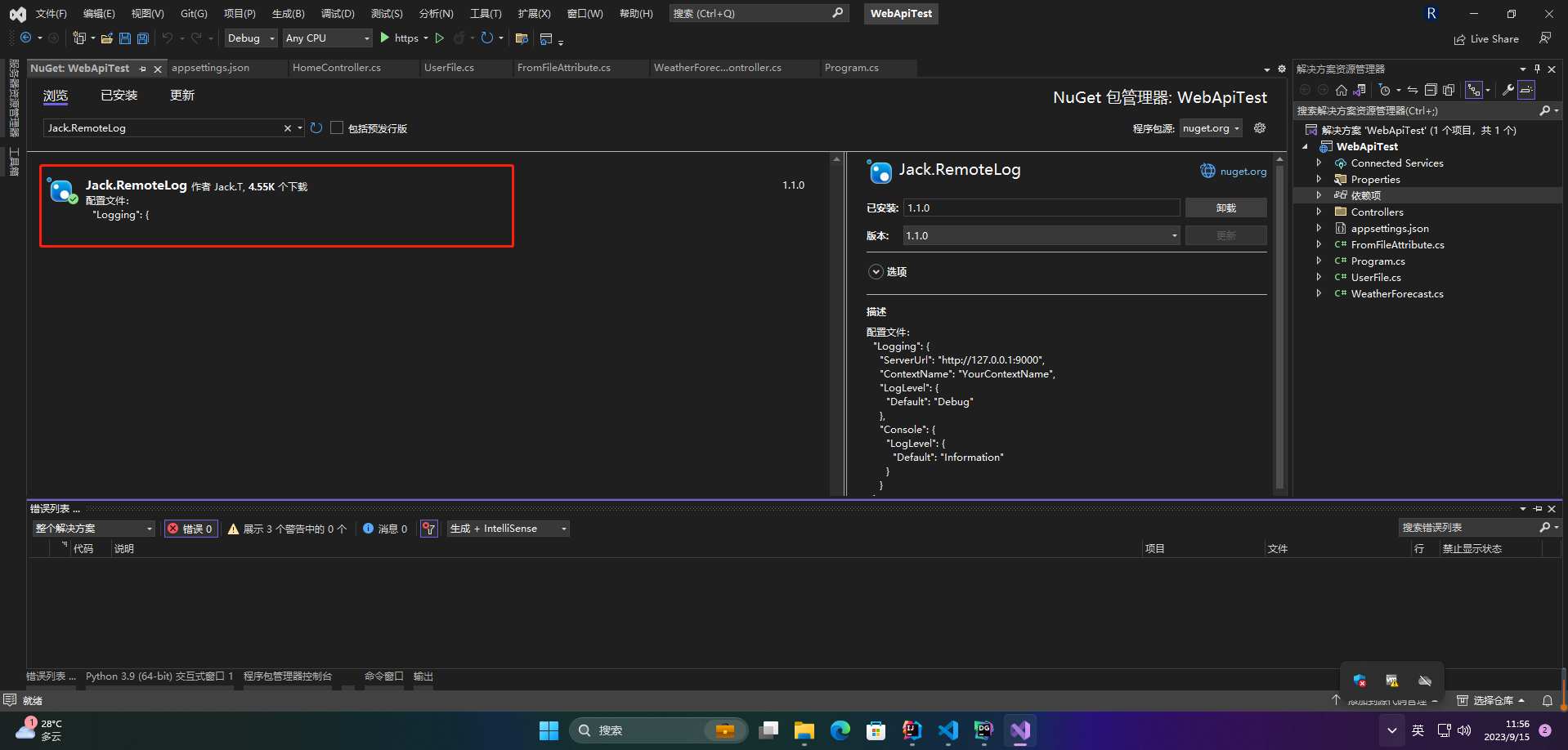This screenshot has width=1568, height=750.
Task: Open Microsoft Edge from the taskbar
Action: [x=840, y=730]
